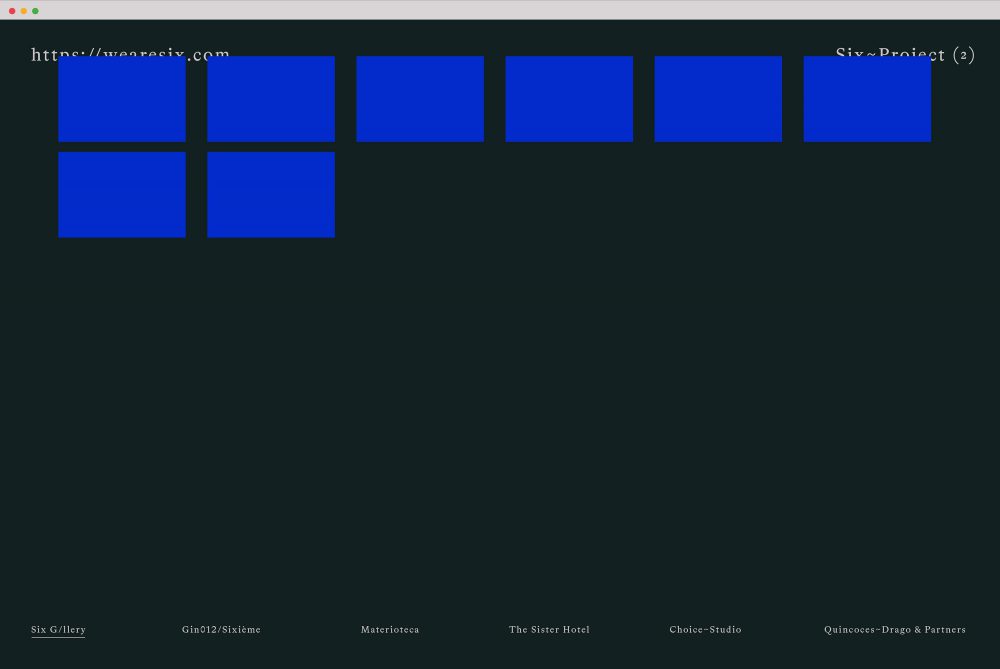The image size is (1000, 669).
Task: Select the second blue tile in second row
Action: (271, 195)
